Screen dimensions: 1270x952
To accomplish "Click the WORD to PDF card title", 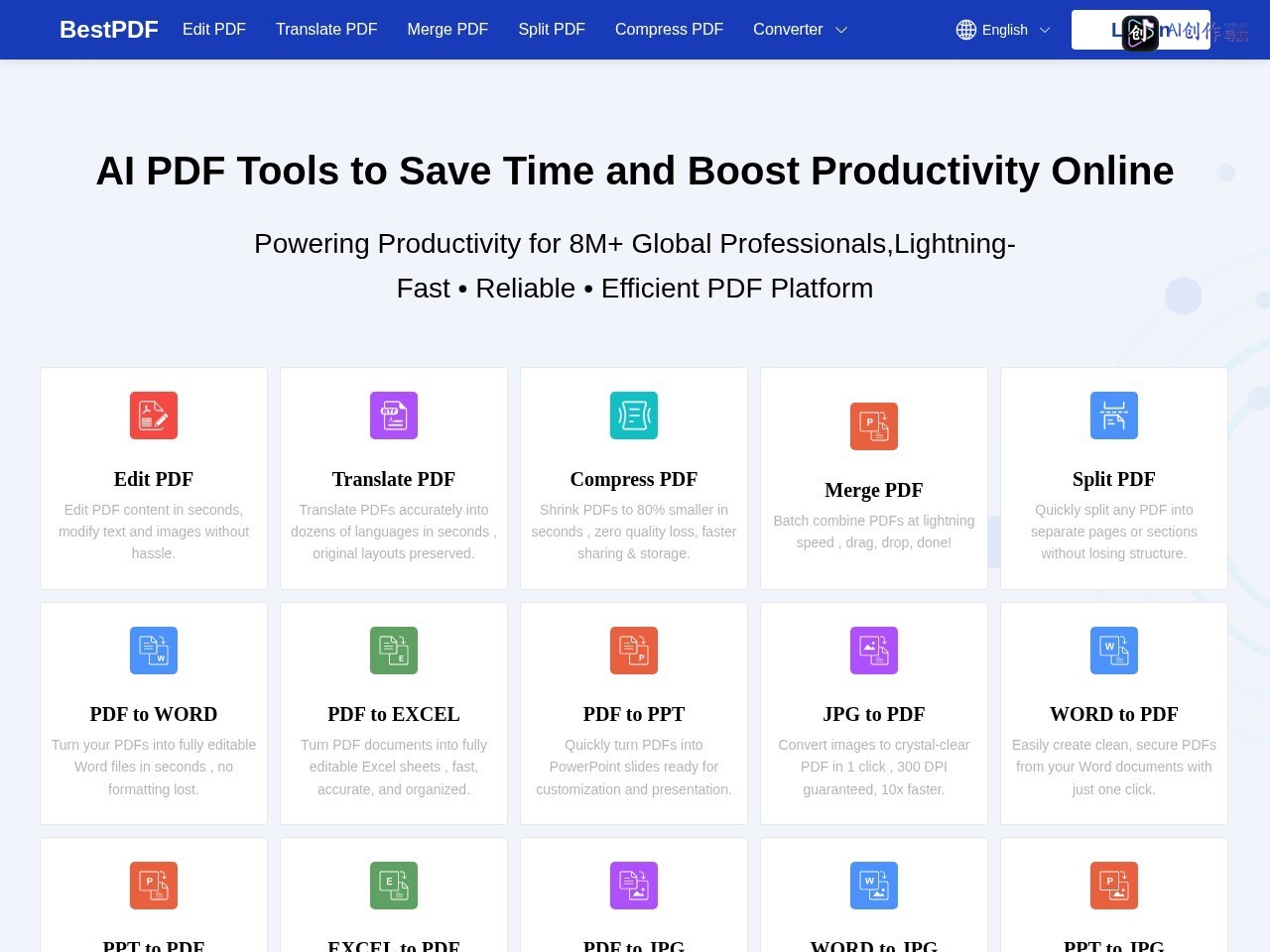I will pyautogui.click(x=1114, y=714).
